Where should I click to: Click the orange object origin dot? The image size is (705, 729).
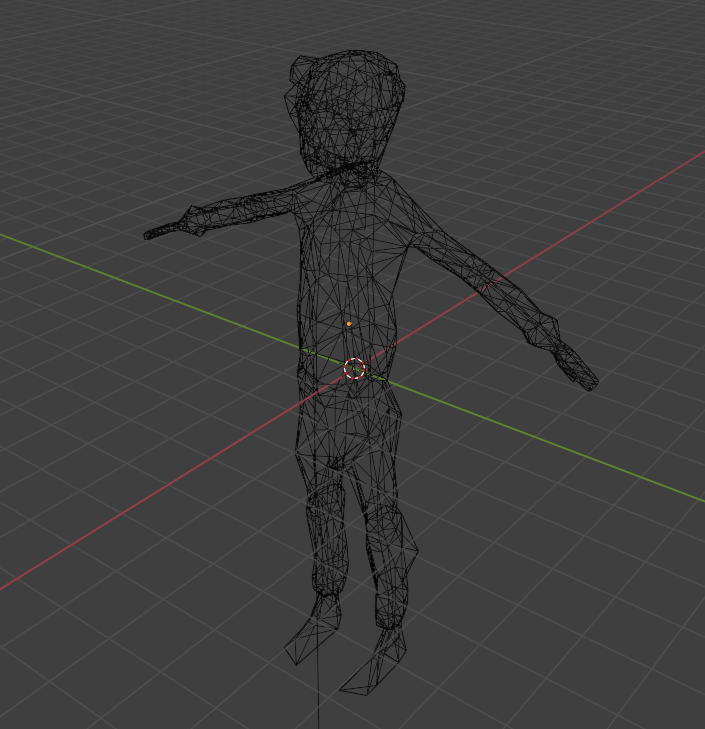coord(348,324)
